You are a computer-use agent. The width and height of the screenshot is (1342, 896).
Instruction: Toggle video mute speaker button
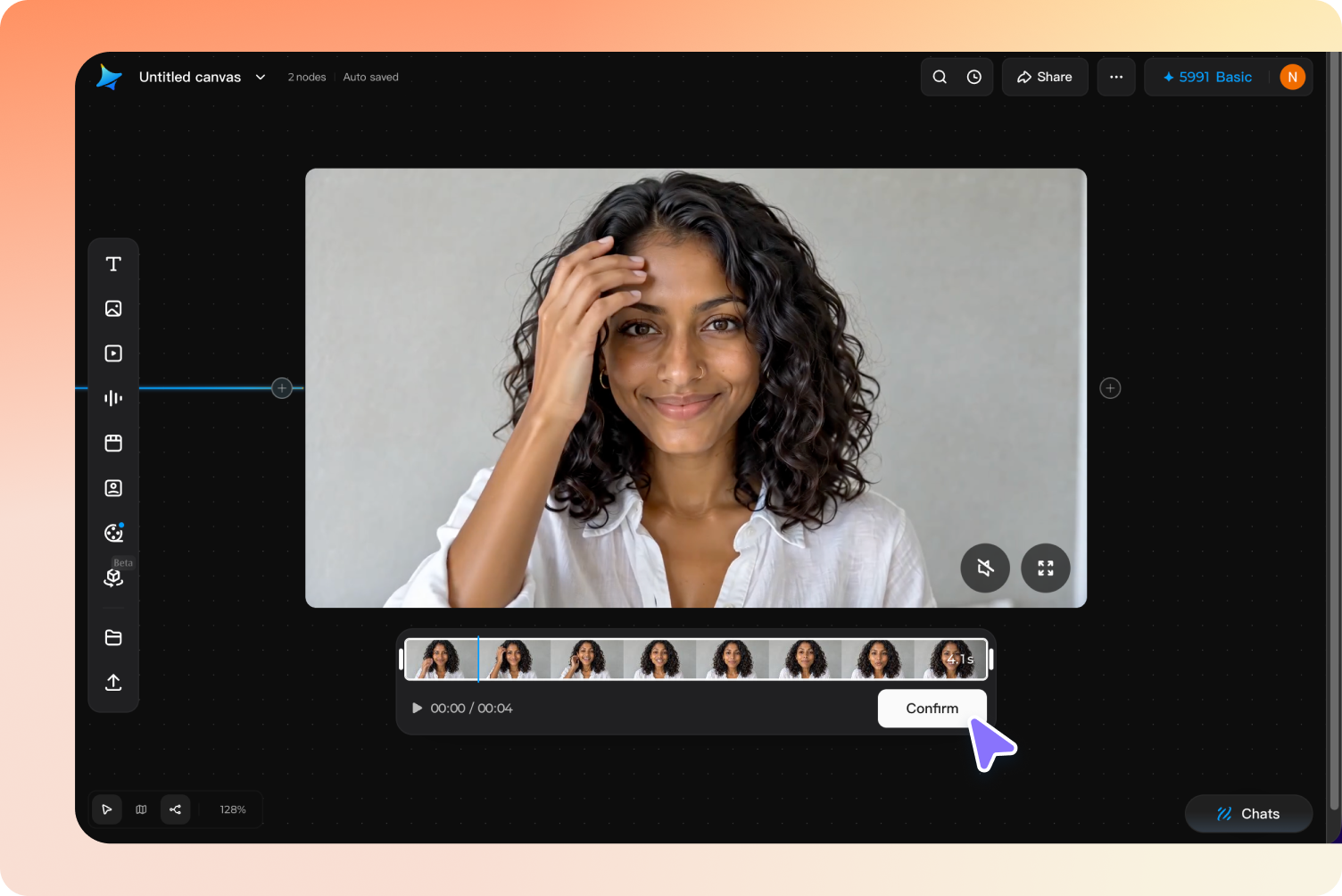coord(985,568)
